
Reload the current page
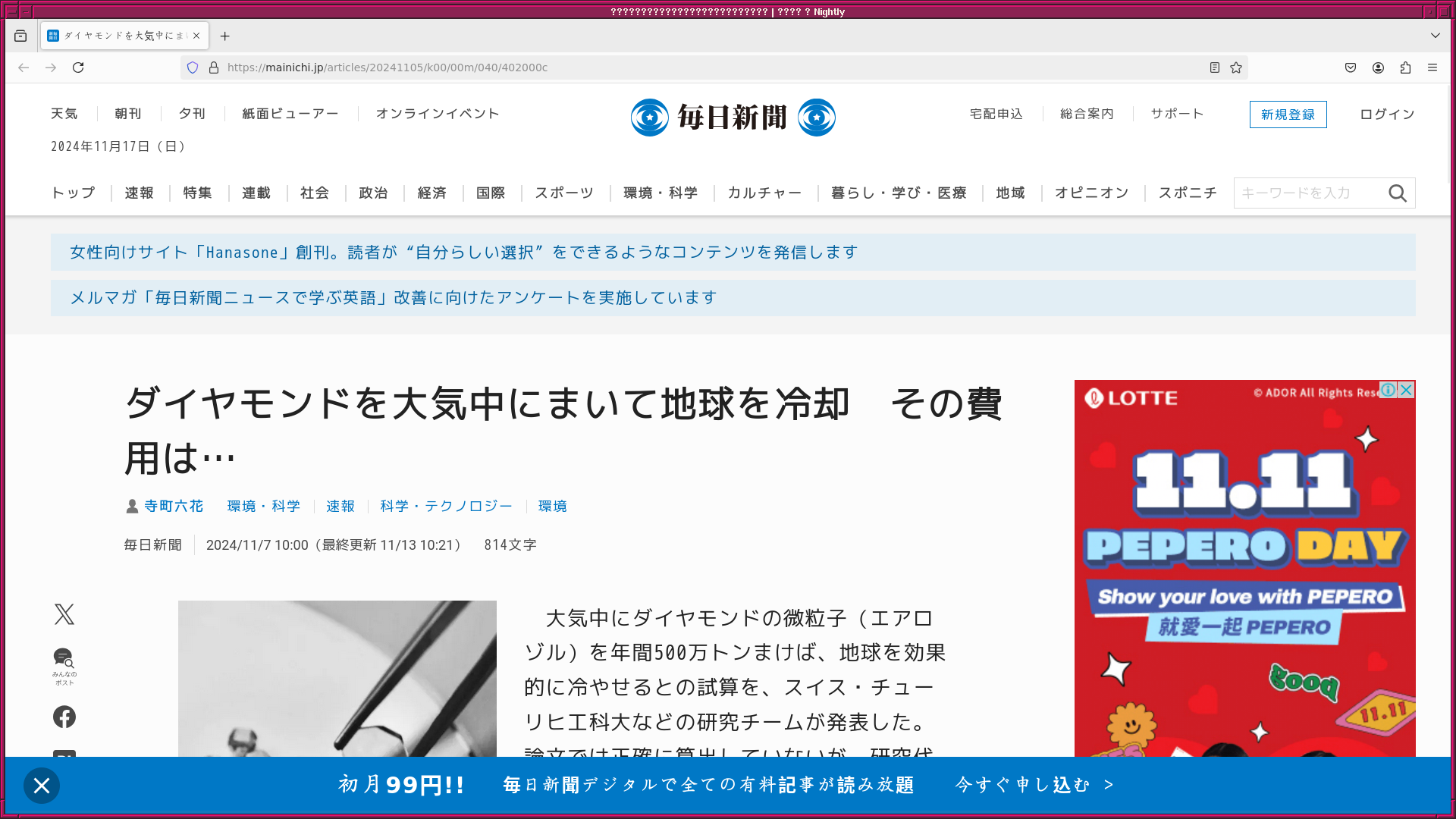point(78,67)
